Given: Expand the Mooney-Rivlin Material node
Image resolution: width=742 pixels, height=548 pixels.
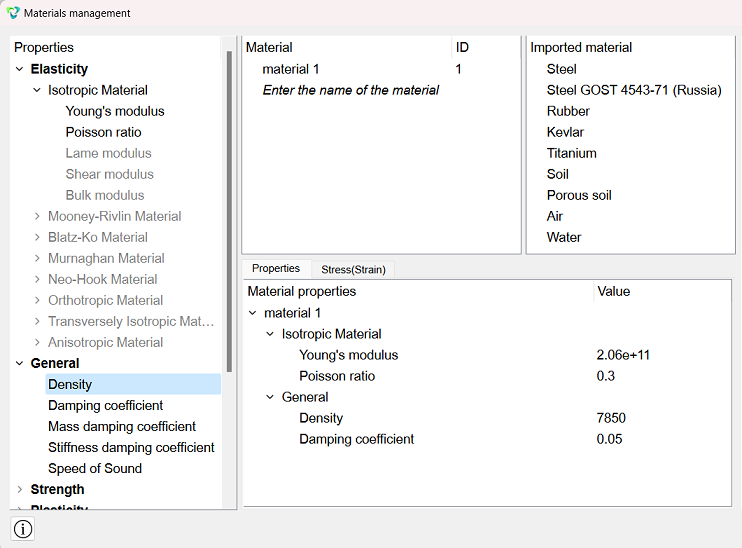Looking at the screenshot, I should point(37,216).
